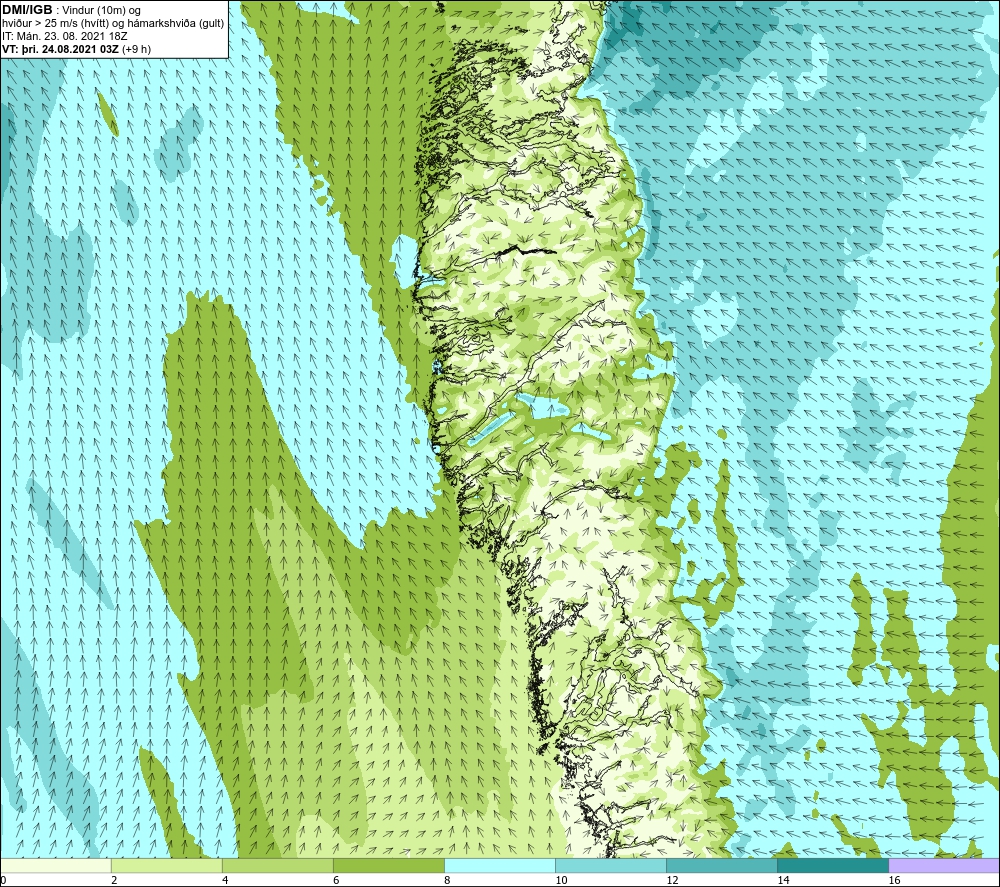Image resolution: width=1000 pixels, height=887 pixels.
Task: Click the 0–2 m/s pale yellow legend swatch
Action: (55, 865)
